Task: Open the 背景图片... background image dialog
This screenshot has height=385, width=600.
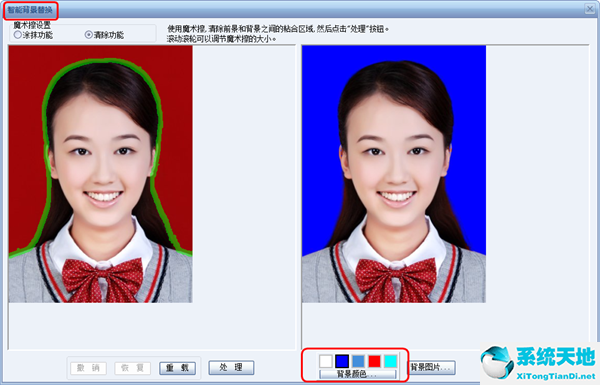Action: pyautogui.click(x=432, y=368)
